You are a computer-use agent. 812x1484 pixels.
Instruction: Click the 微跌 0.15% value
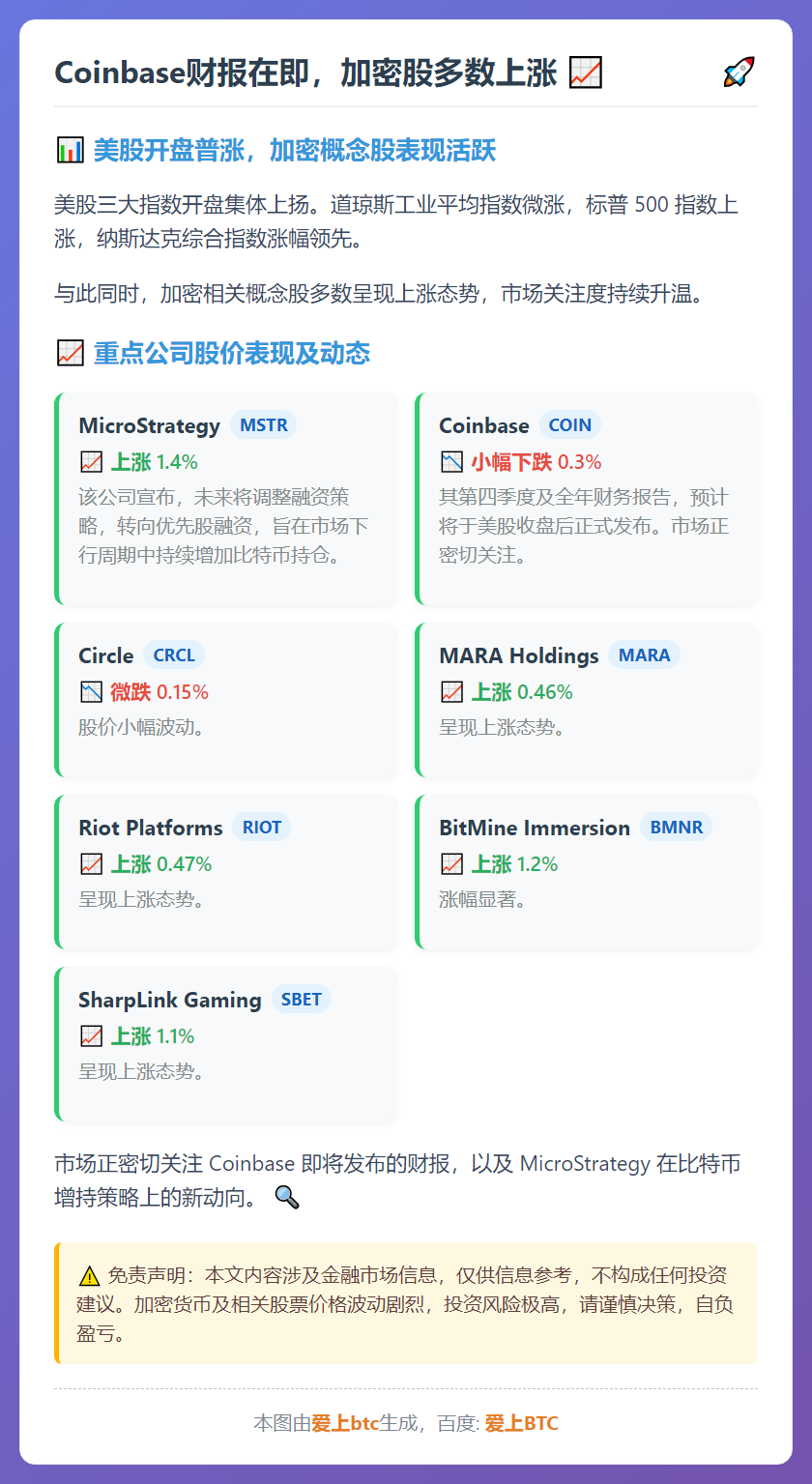[x=159, y=692]
